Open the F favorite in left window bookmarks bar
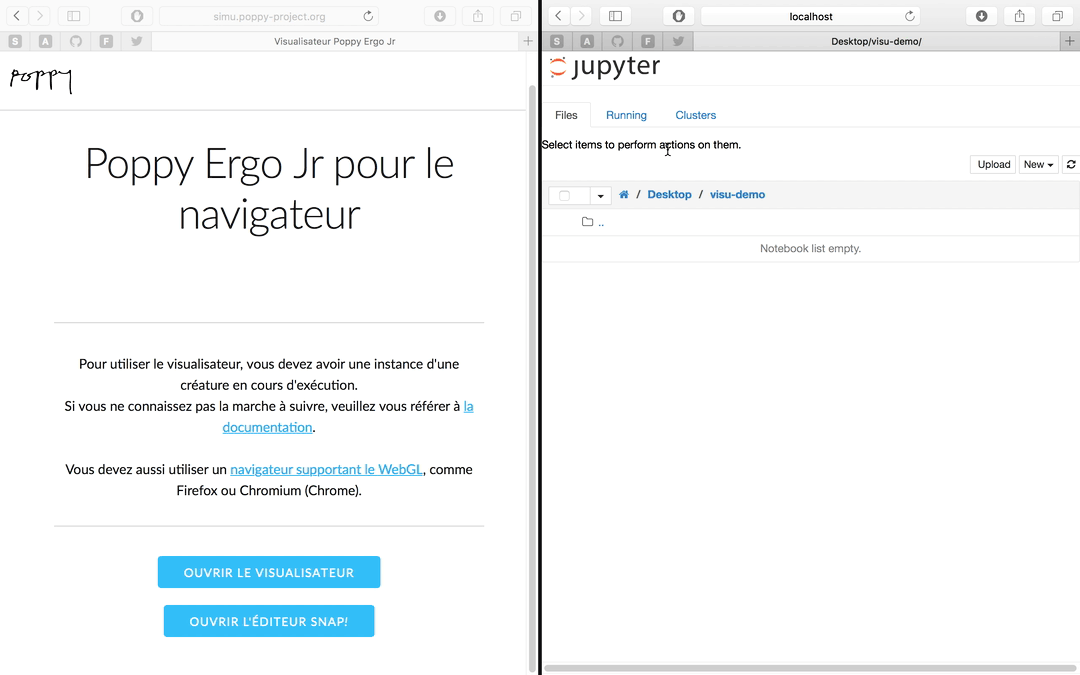 coord(106,41)
